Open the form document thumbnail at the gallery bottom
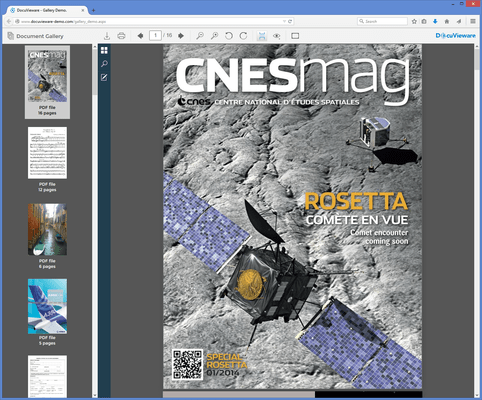Image resolution: width=482 pixels, height=400 pixels. tap(47, 376)
